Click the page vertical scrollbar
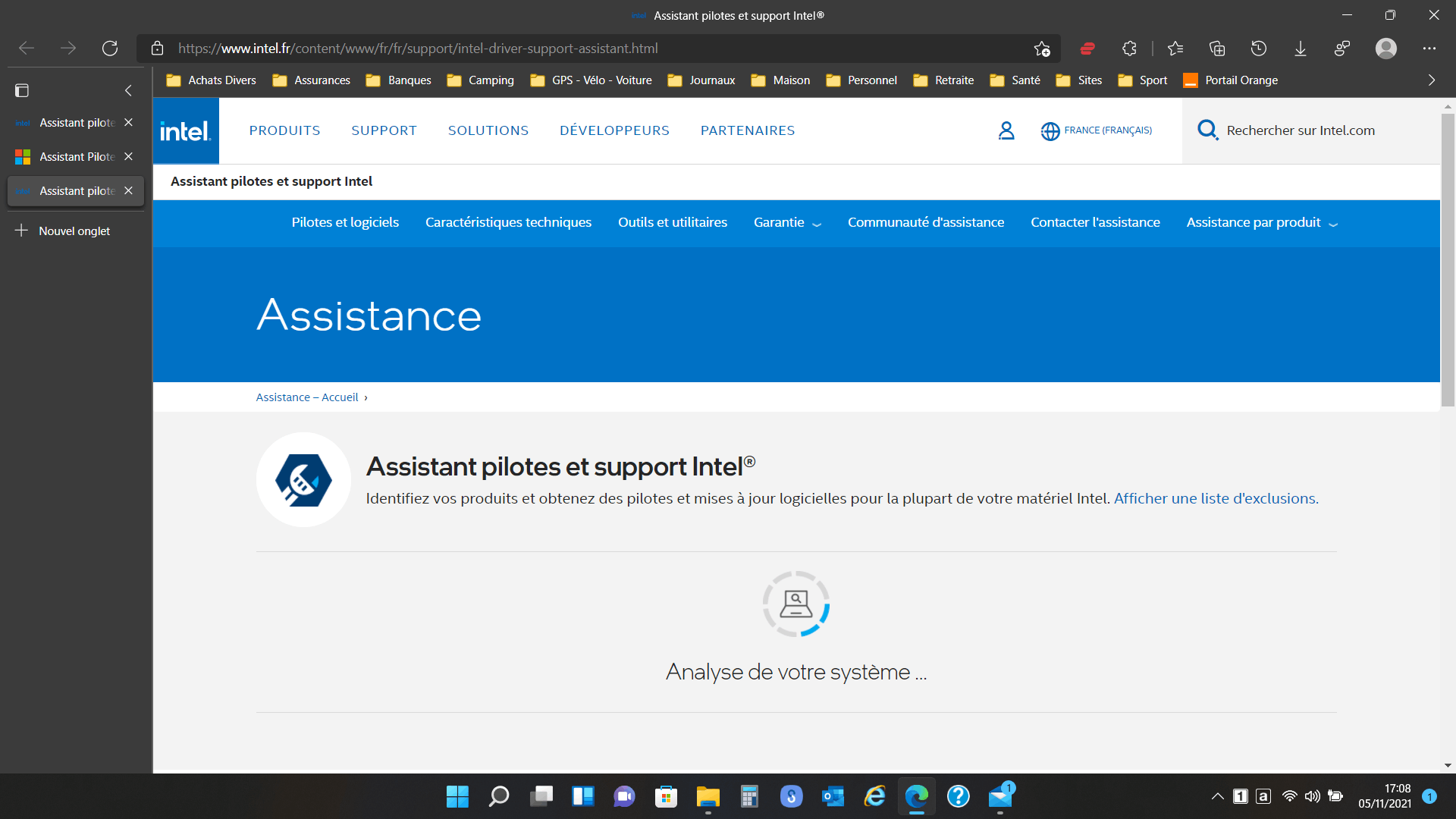 coord(1448,258)
